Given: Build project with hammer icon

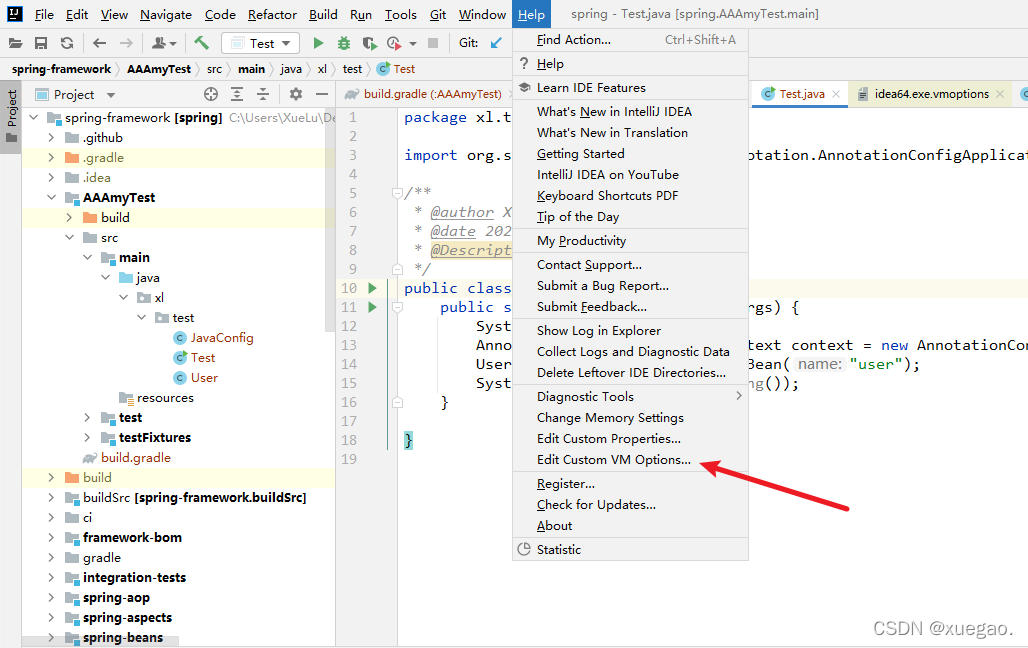Looking at the screenshot, I should (201, 43).
